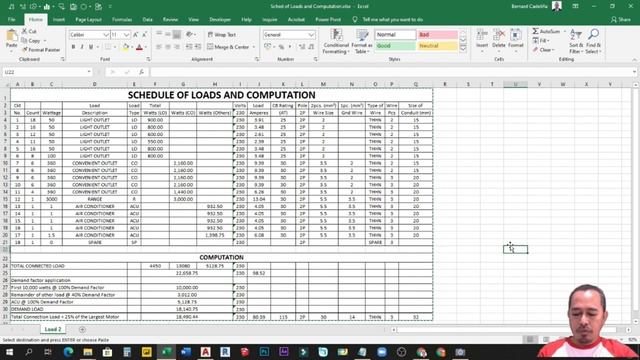This screenshot has width=640, height=360.
Task: Click the Cut scissors icon
Action: (24, 31)
